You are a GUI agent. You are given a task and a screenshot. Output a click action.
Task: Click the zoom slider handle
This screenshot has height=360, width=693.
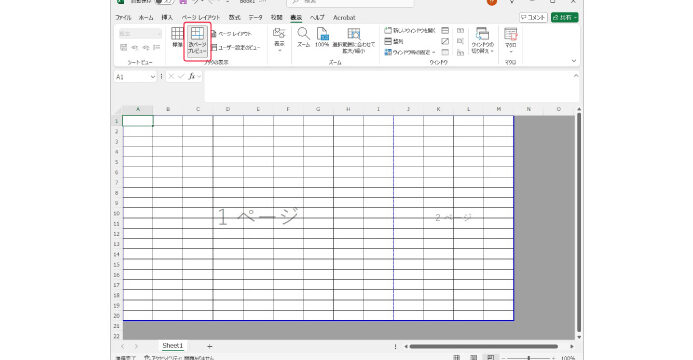pos(529,358)
